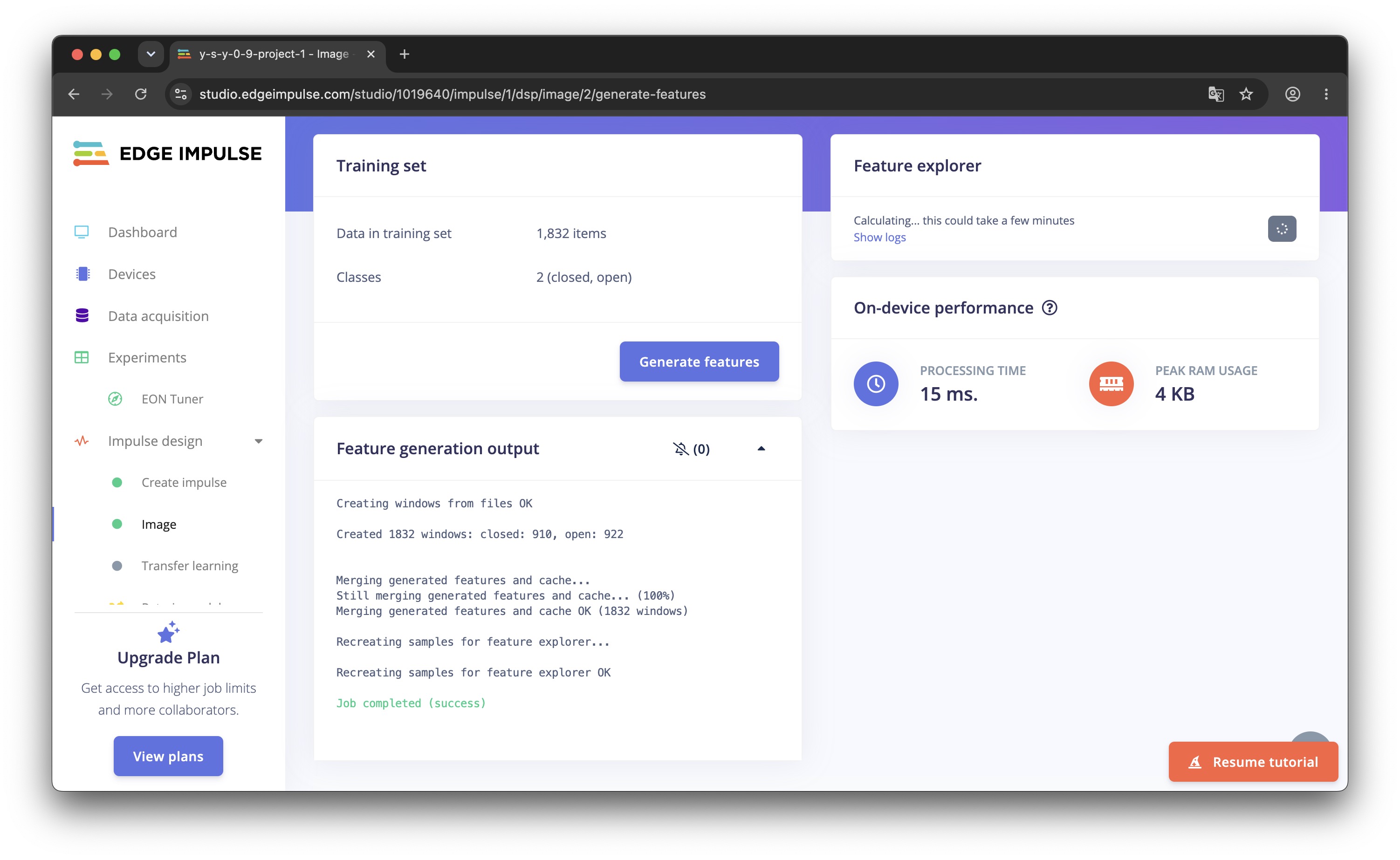This screenshot has height=860, width=1400.
Task: Click the peak RAM usage memory icon
Action: click(x=1111, y=383)
